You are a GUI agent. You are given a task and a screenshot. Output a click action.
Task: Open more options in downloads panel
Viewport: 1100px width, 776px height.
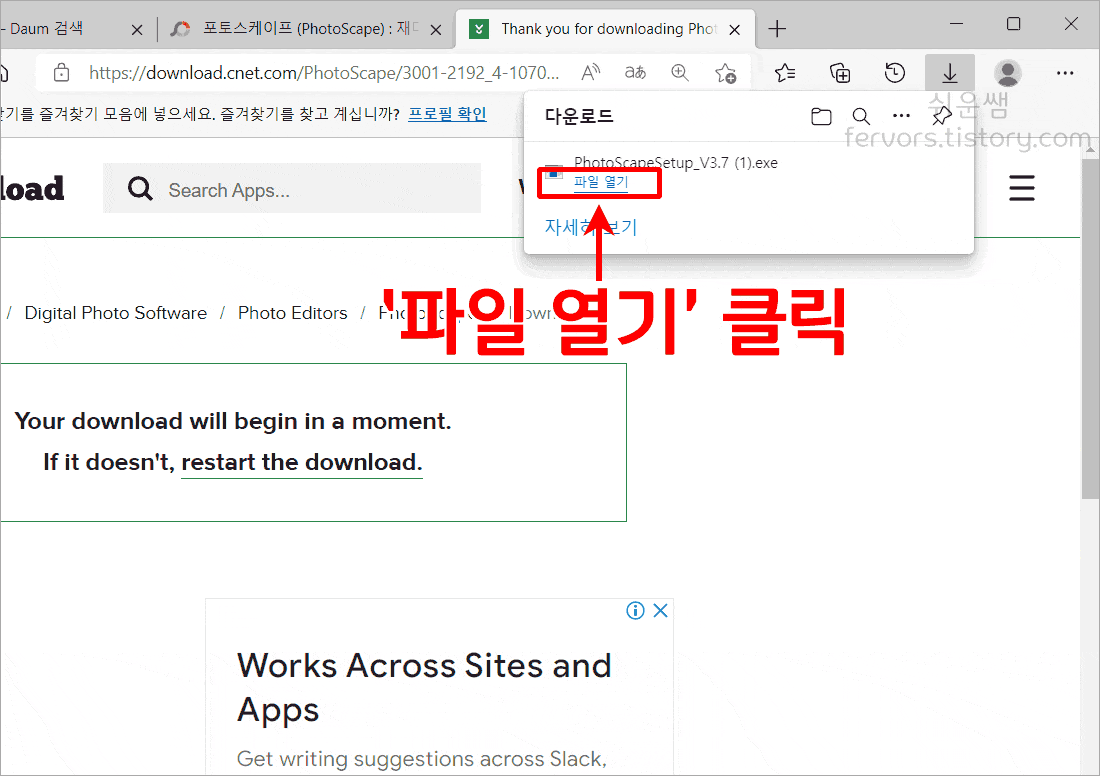click(x=901, y=116)
